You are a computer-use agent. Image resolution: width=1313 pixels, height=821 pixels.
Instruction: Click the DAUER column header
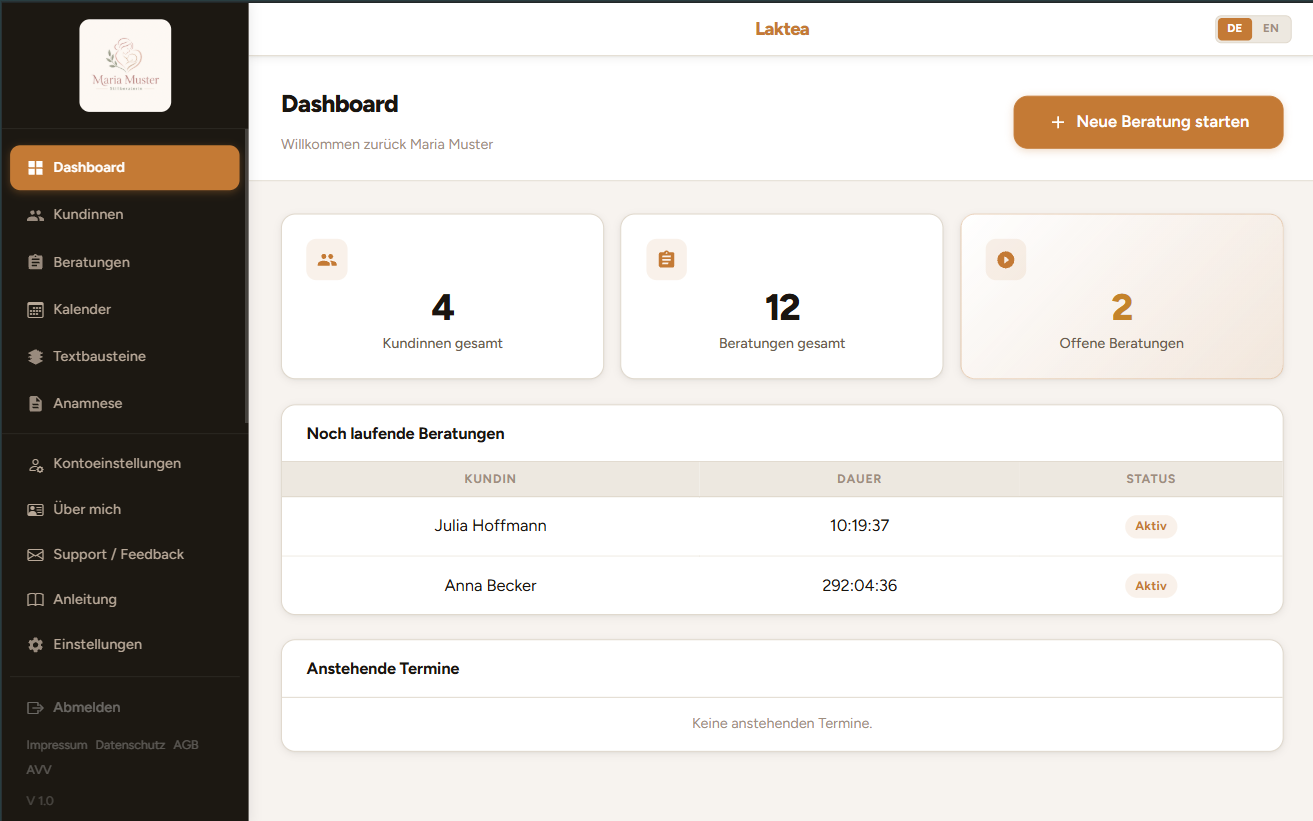pyautogui.click(x=859, y=479)
